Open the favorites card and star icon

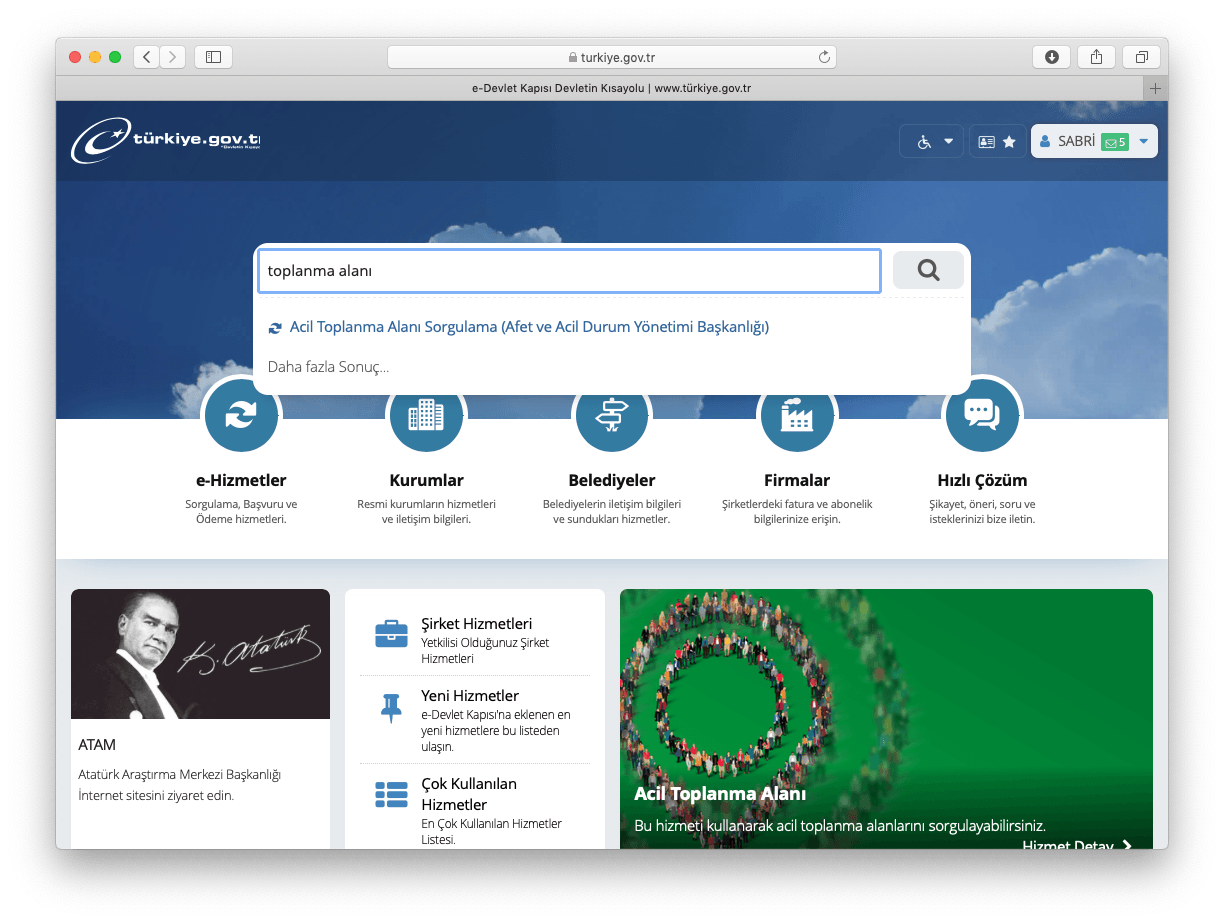coord(997,142)
